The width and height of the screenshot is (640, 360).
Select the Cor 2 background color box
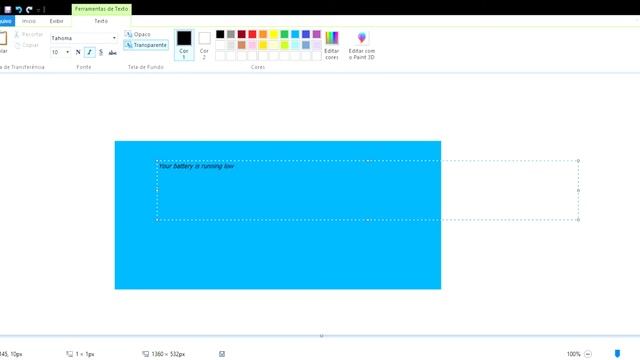click(x=204, y=45)
